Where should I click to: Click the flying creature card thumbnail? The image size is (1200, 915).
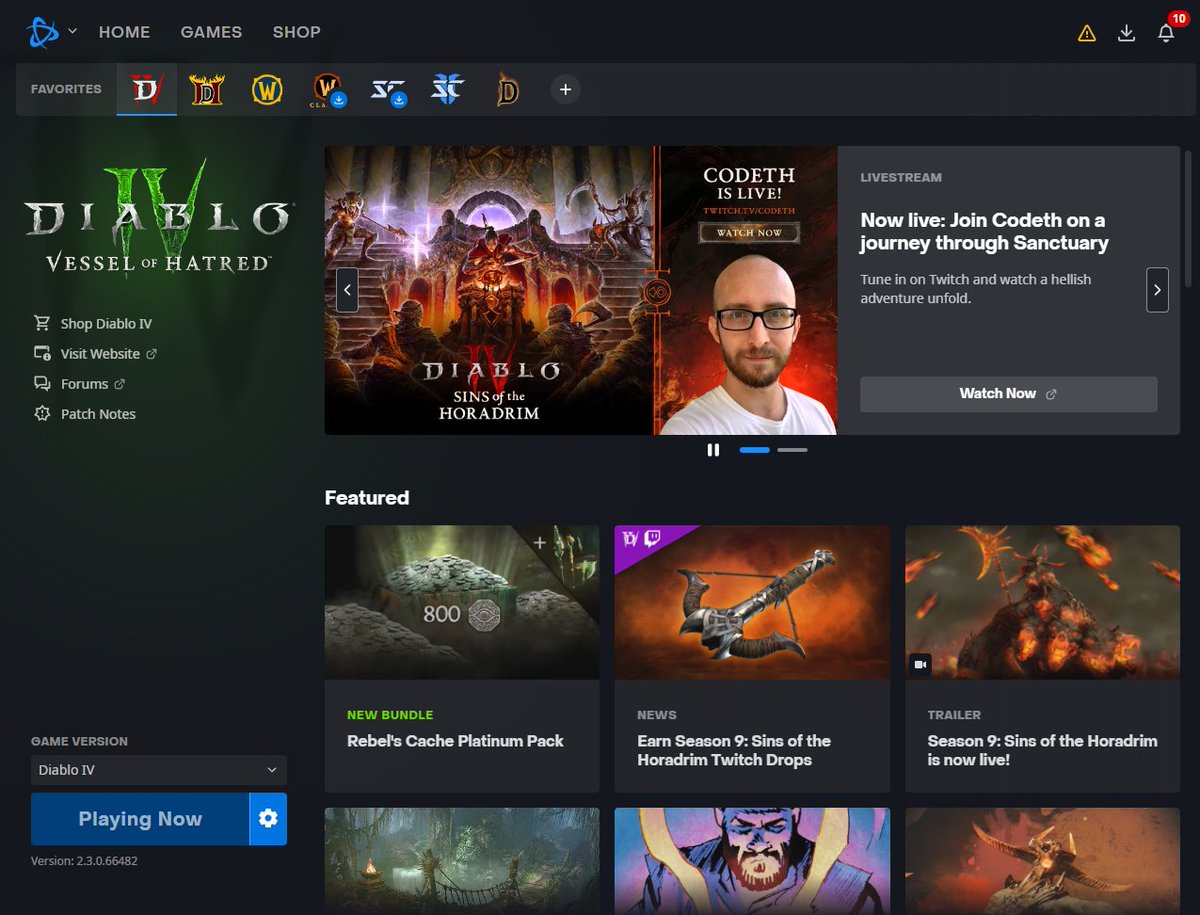[x=1042, y=861]
